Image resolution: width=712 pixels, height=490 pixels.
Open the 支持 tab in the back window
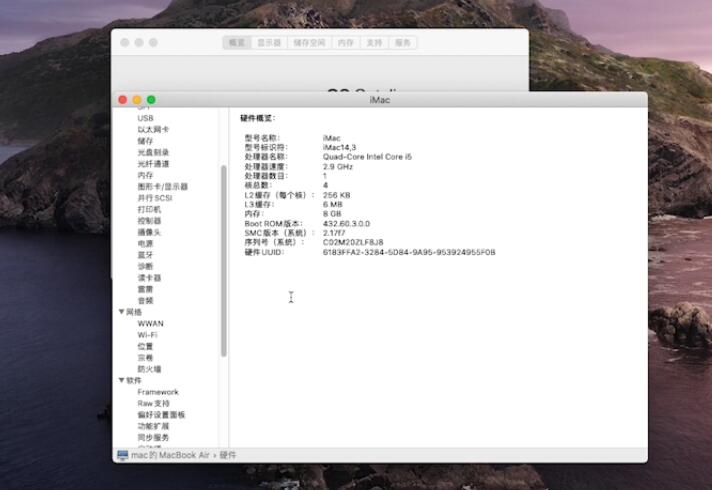click(374, 43)
